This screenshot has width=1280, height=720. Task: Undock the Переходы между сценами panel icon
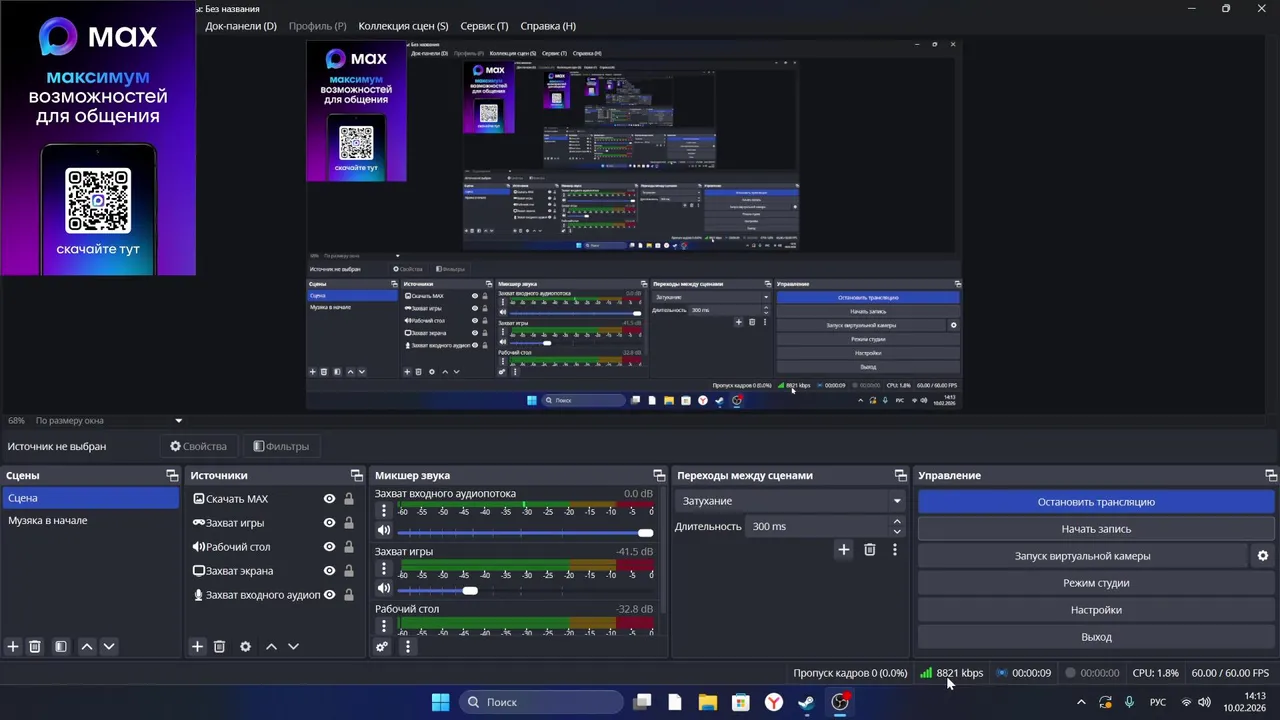pos(900,475)
